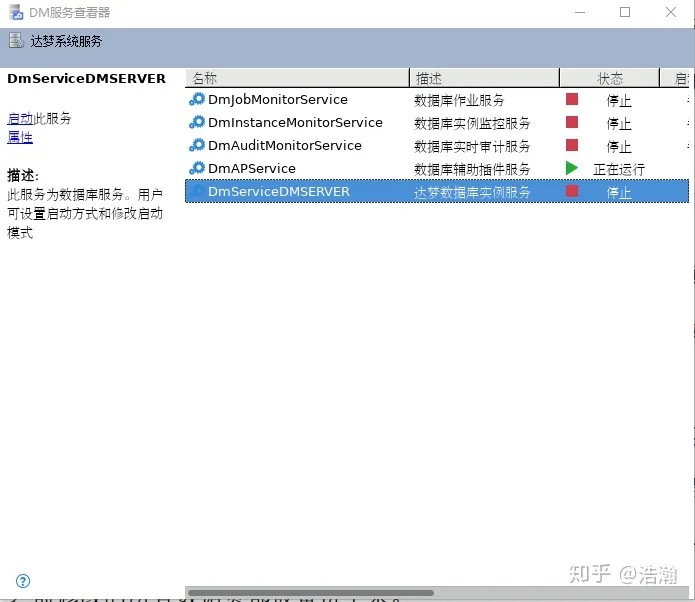Click the gear icon for DmAPService
695x602 pixels.
coord(197,168)
